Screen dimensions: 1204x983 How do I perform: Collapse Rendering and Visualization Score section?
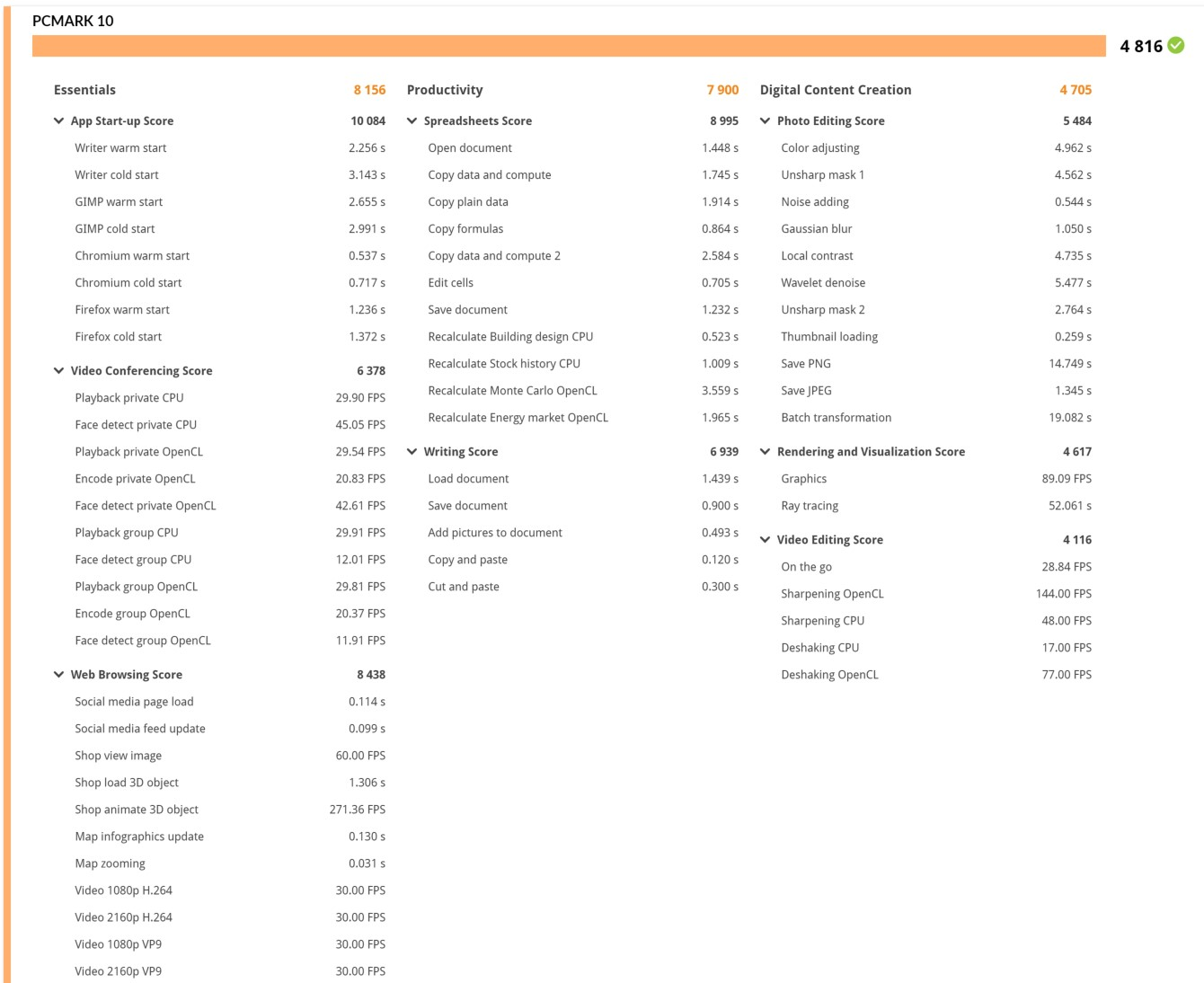click(x=765, y=451)
